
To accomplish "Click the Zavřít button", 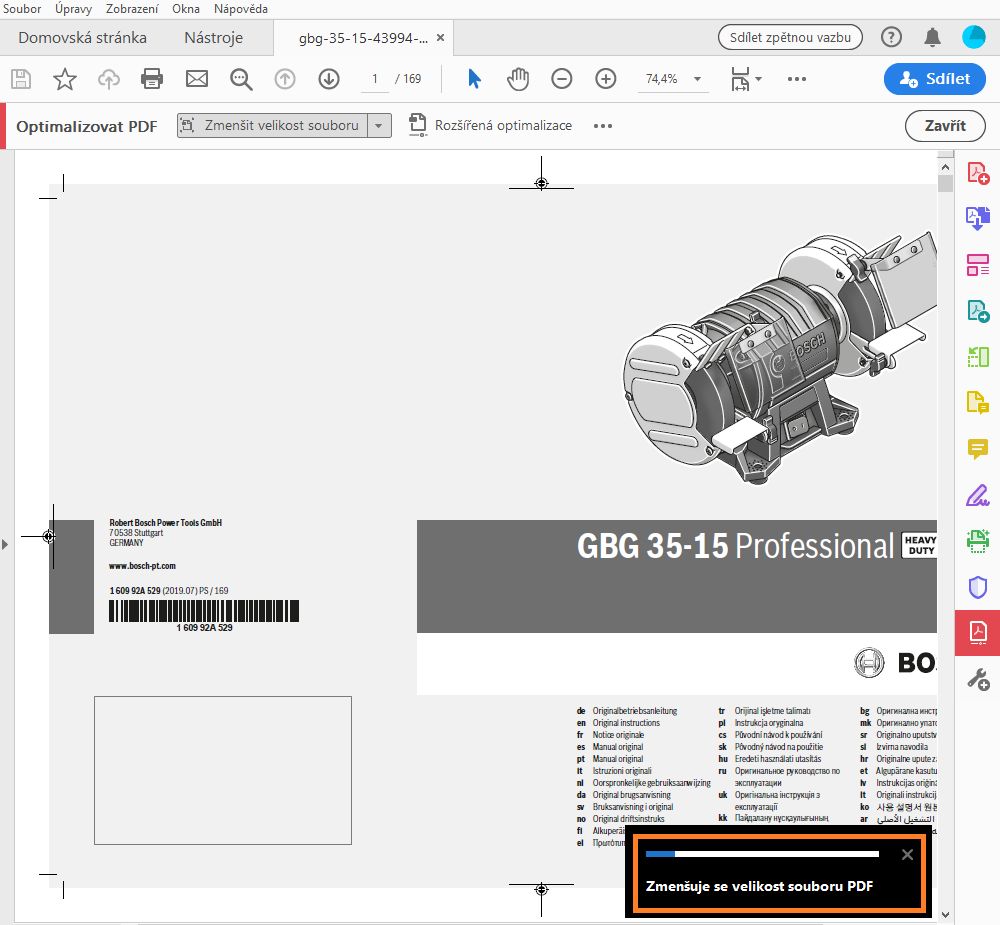I will pos(945,126).
